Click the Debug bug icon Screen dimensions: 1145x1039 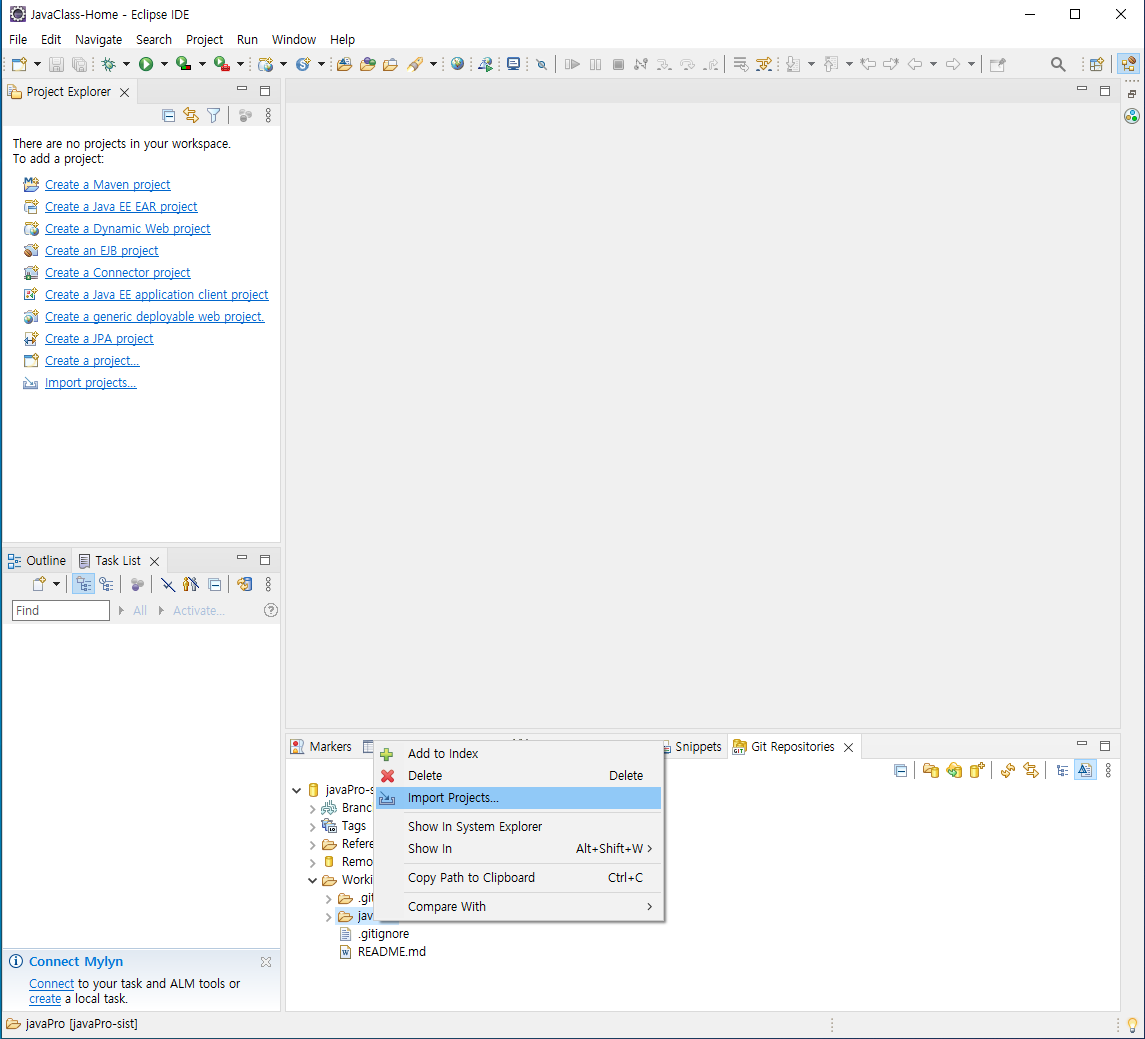pos(109,64)
